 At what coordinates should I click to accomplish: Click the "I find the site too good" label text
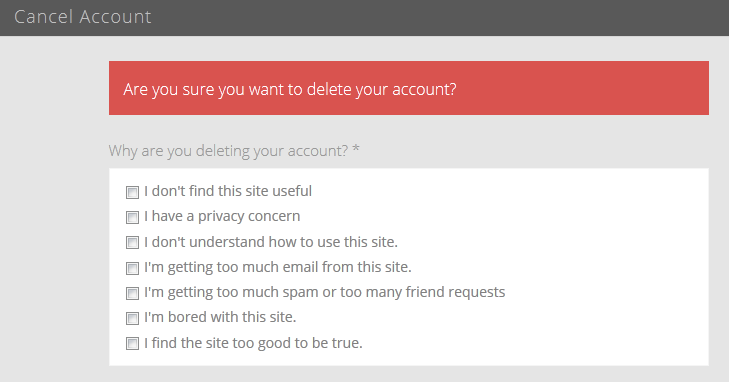(x=253, y=343)
